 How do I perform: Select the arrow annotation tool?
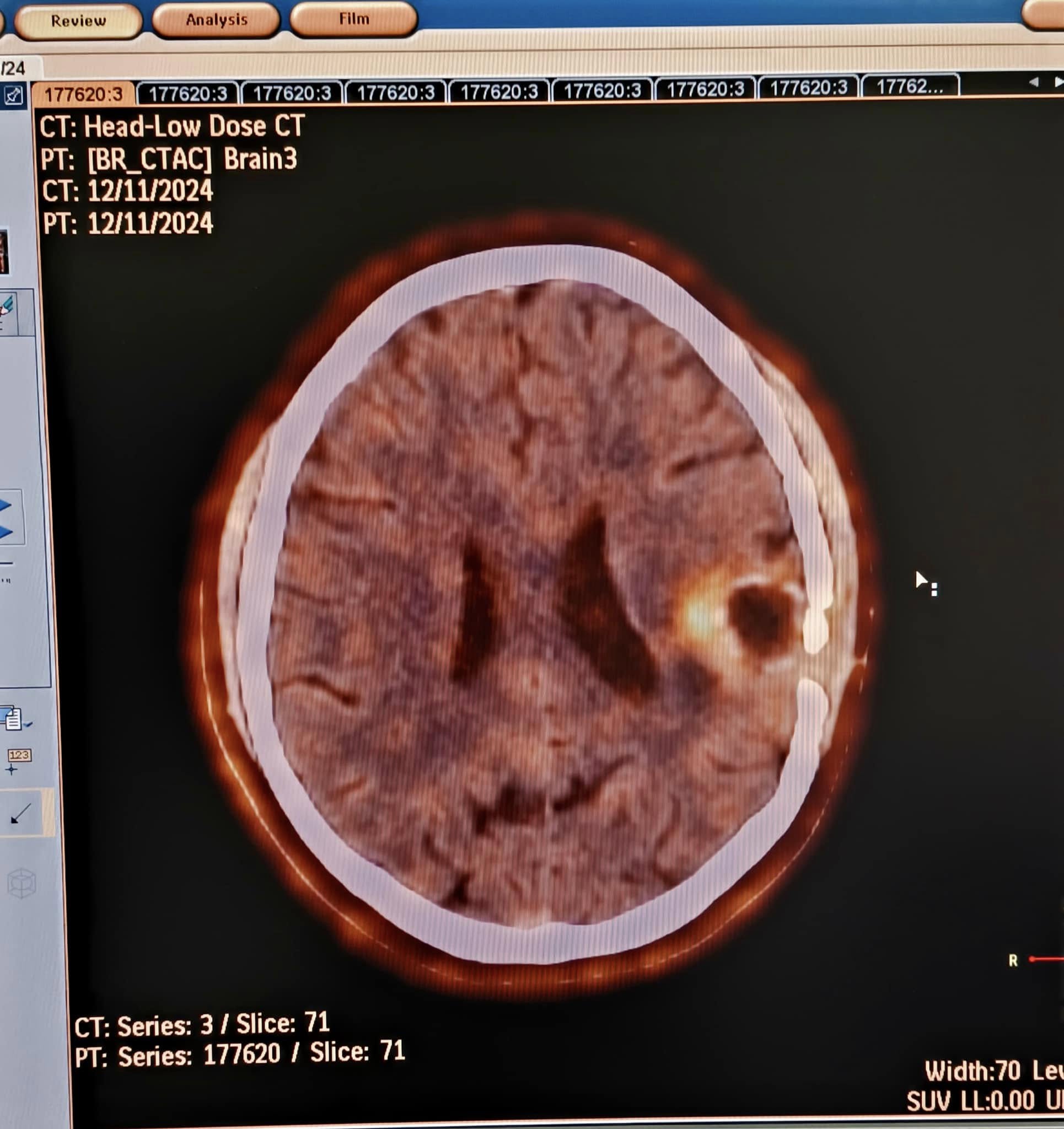[x=22, y=814]
